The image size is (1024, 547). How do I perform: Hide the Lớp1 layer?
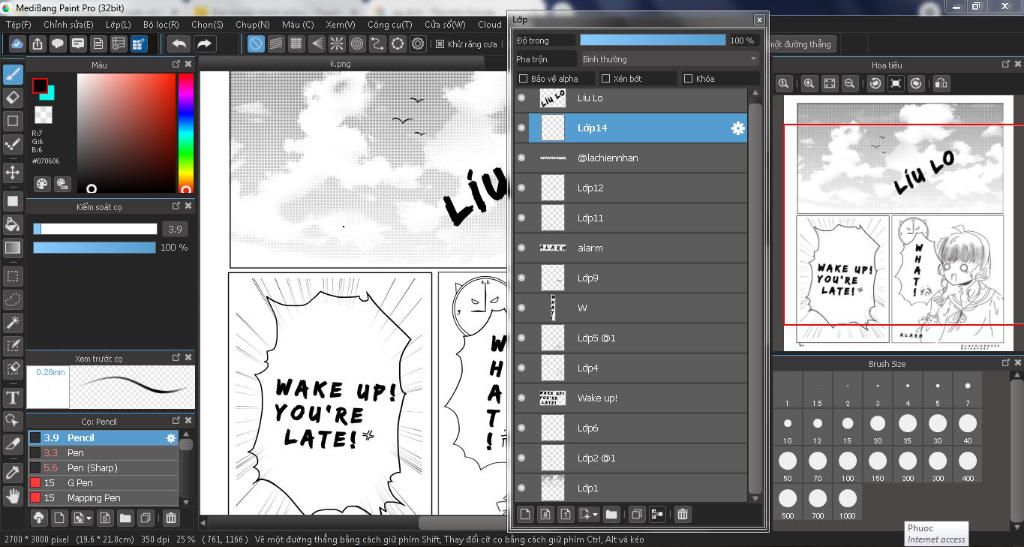pos(521,488)
